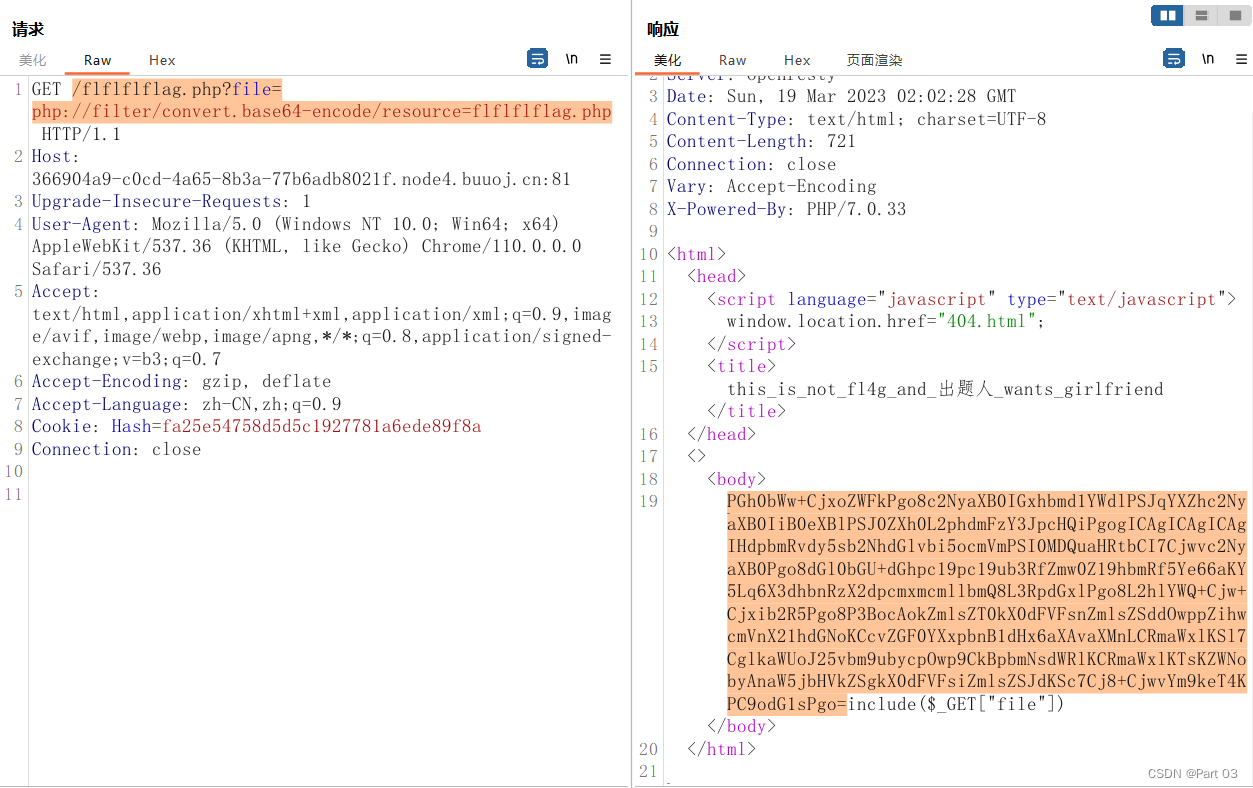
Task: Click the Safari/537.36 line
Action: click(96, 269)
